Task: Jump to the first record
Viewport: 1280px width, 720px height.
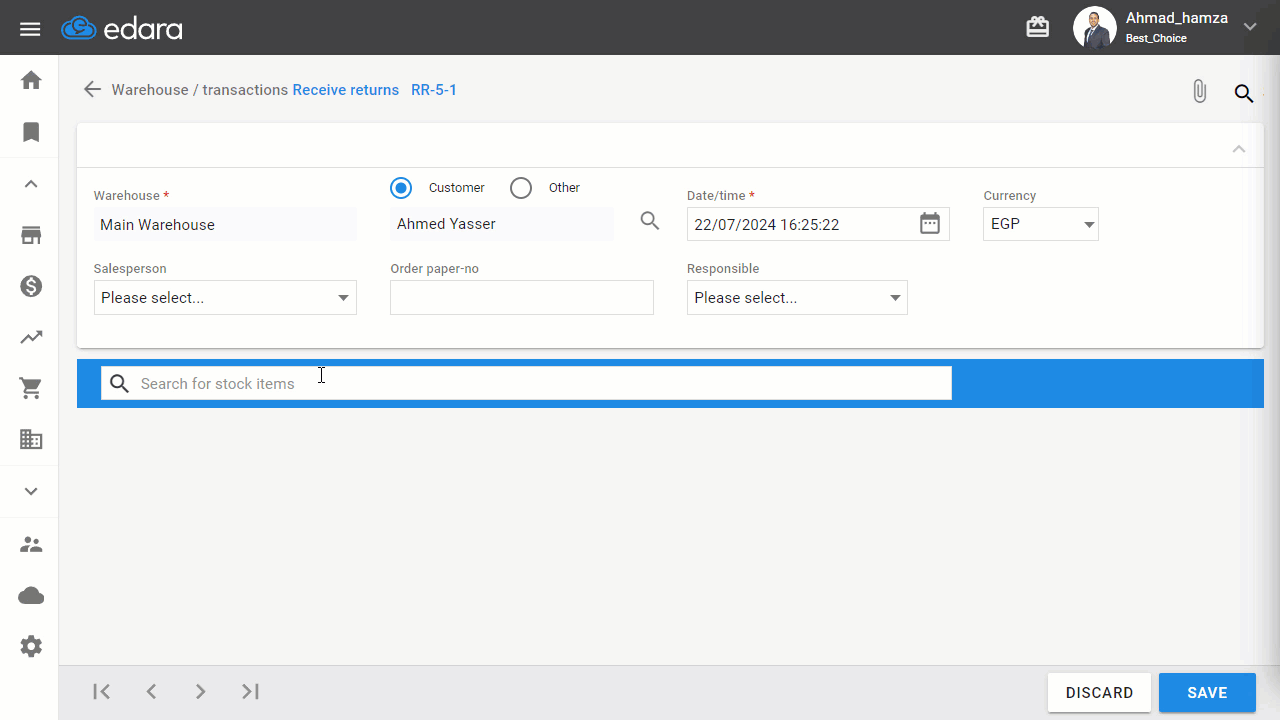Action: [101, 691]
